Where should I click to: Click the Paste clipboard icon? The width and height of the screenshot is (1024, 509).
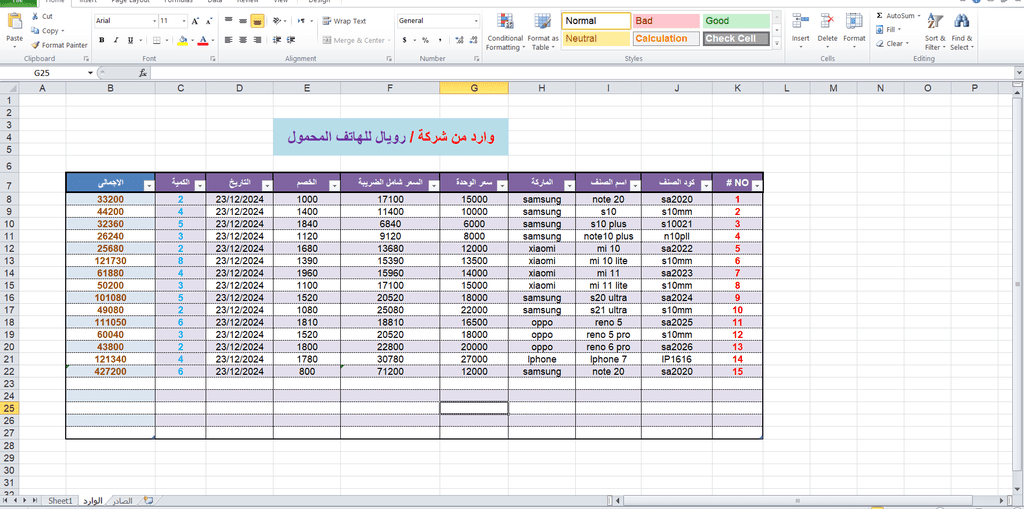pyautogui.click(x=14, y=23)
